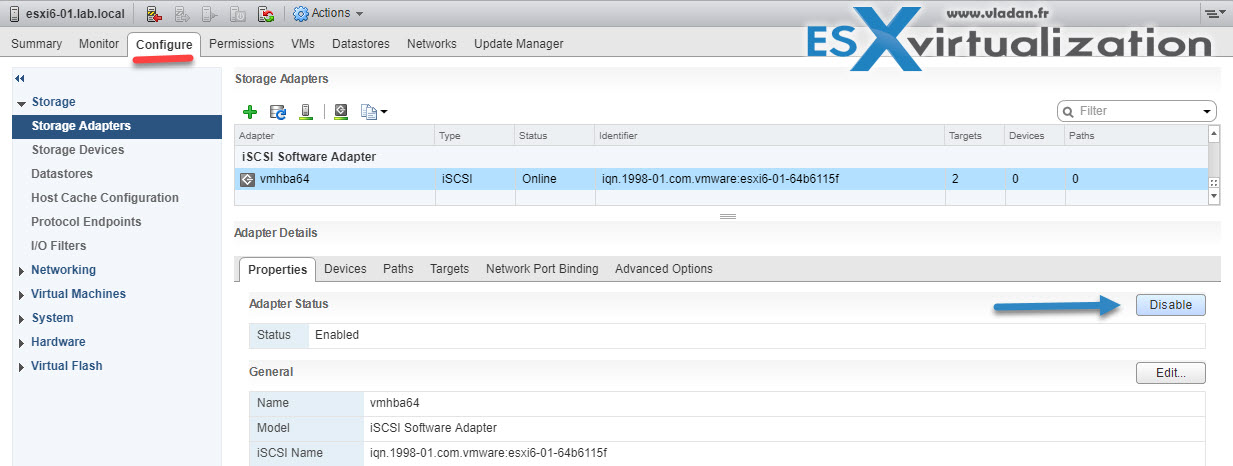Click the Rescan adapter icon
This screenshot has height=466, width=1233.
(x=341, y=112)
